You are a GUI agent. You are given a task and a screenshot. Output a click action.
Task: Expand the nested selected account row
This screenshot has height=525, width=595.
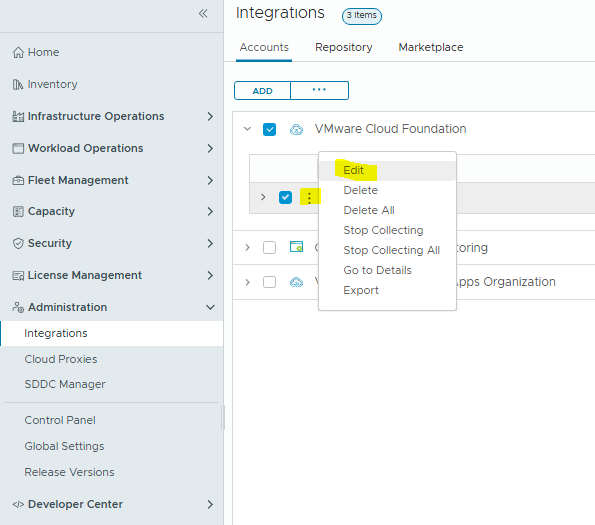[263, 197]
